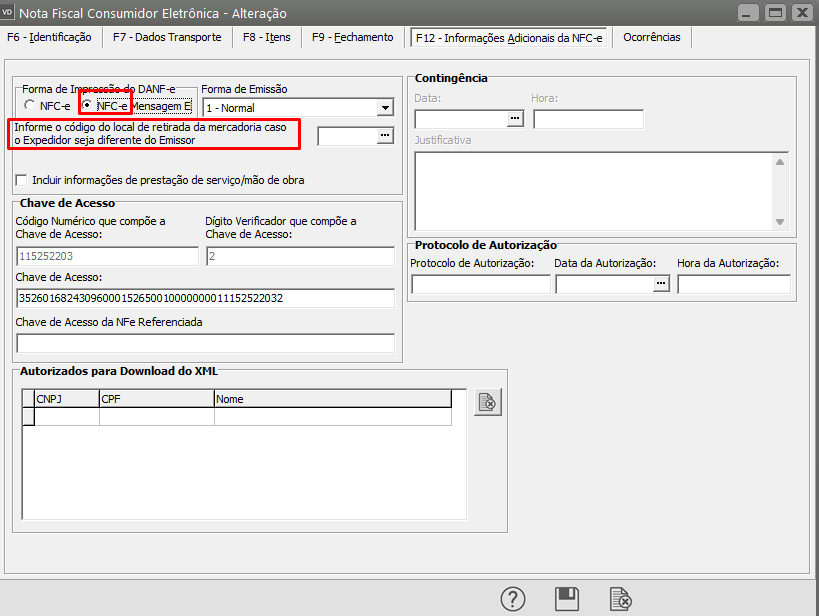Image resolution: width=819 pixels, height=616 pixels.
Task: Select the NFC-e Mensagem Eletrônica radio option
Action: pos(88,106)
